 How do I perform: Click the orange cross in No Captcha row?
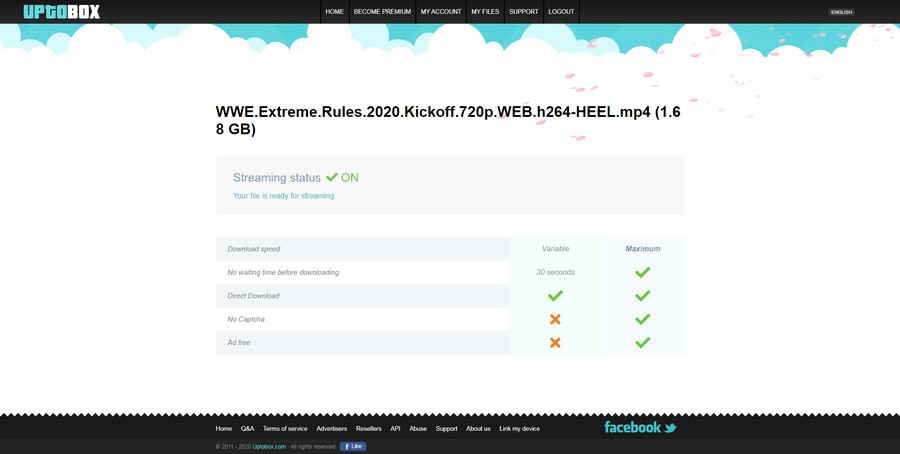point(555,319)
